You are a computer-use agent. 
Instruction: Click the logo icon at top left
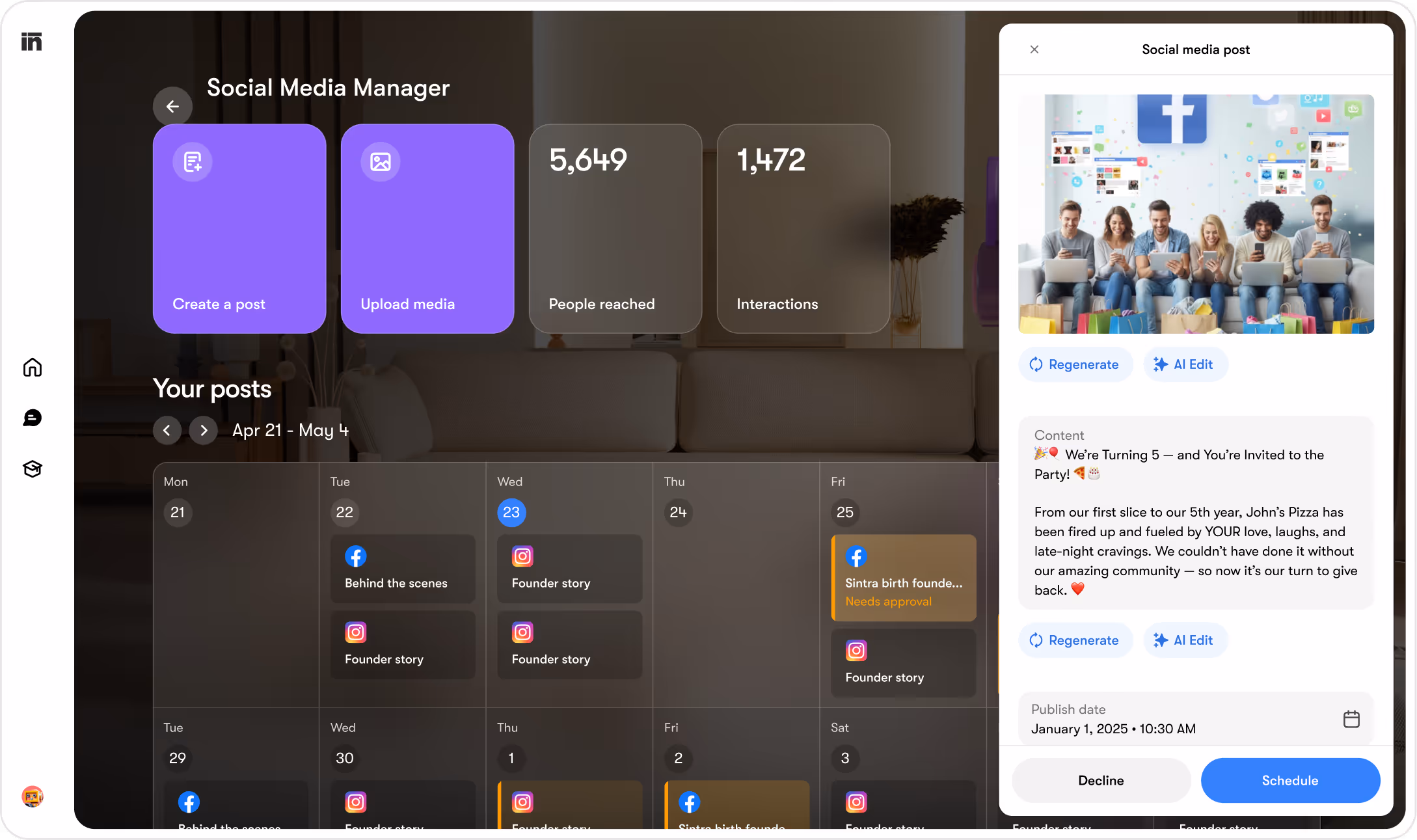[31, 42]
